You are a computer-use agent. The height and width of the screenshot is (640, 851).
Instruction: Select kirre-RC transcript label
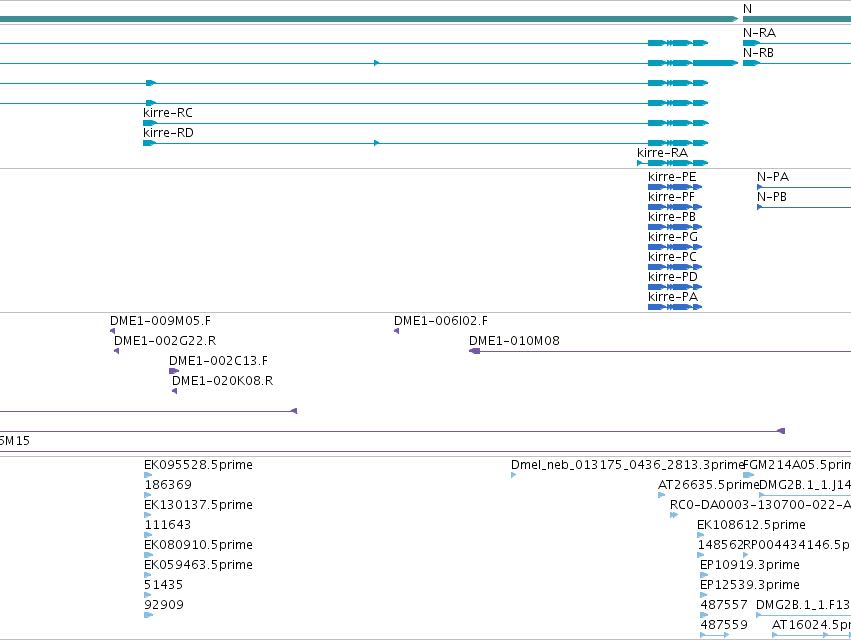tap(168, 113)
